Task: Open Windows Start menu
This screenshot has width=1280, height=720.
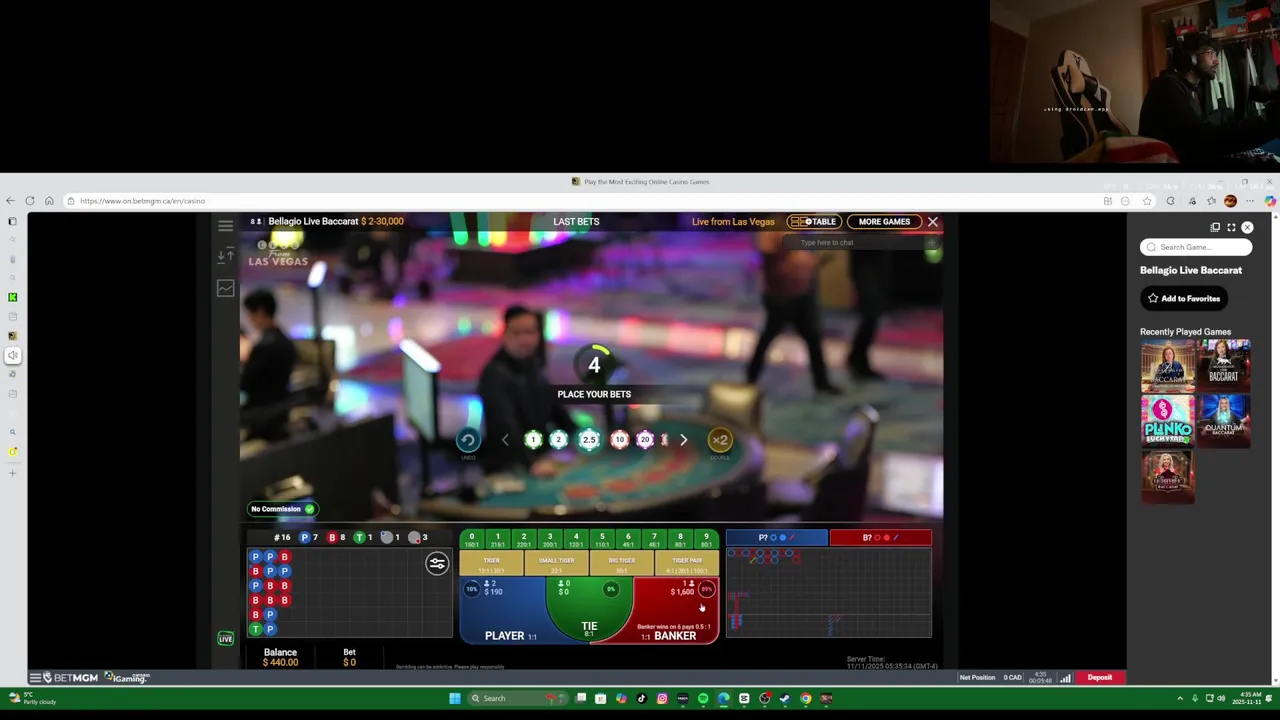Action: 454,698
